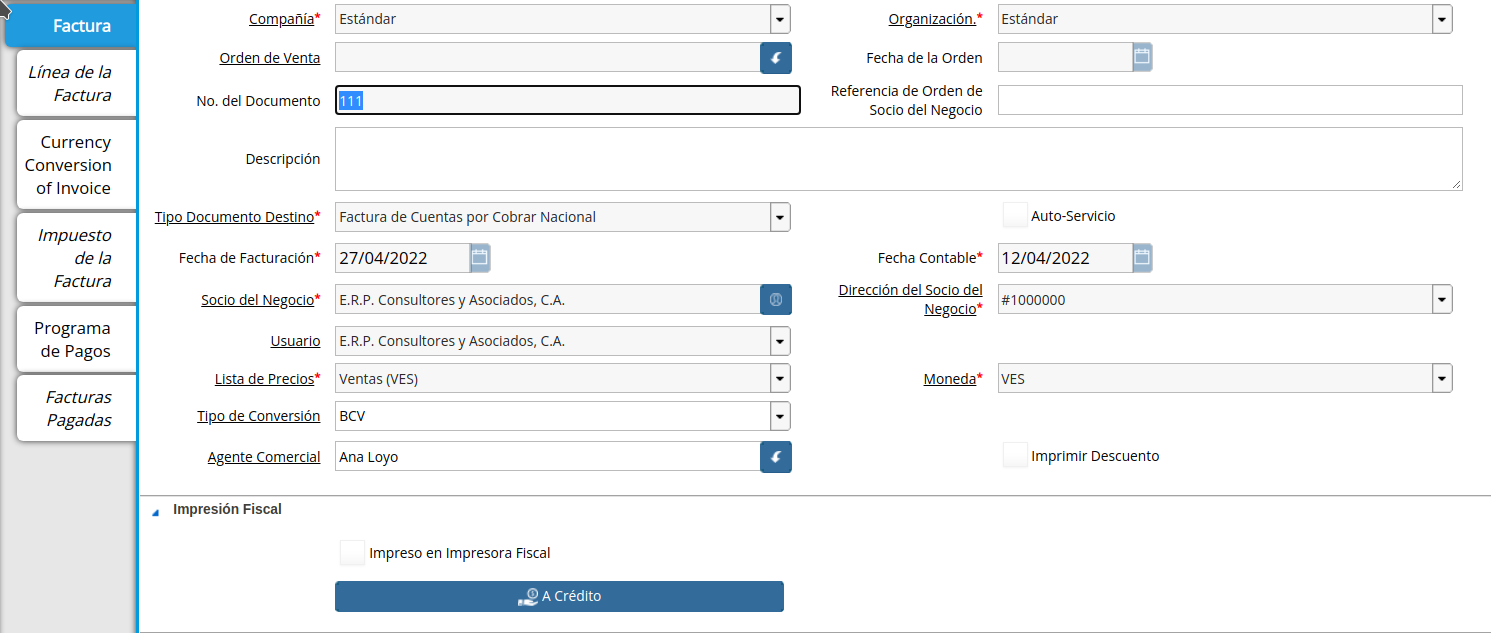The image size is (1507, 633).
Task: Open the Tipo Documento Destino dropdown
Action: point(780,217)
